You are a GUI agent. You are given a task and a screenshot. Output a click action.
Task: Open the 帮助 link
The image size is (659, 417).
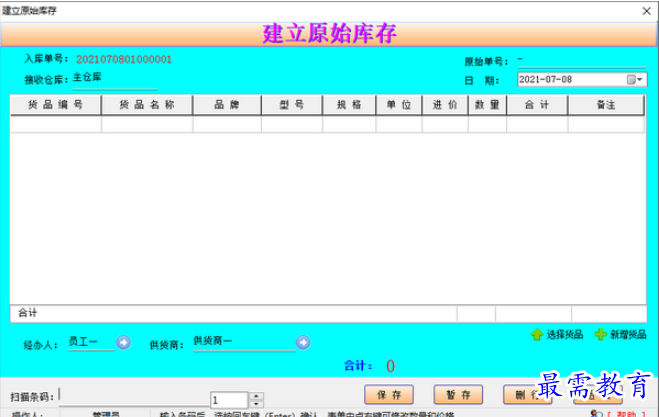pyautogui.click(x=626, y=414)
